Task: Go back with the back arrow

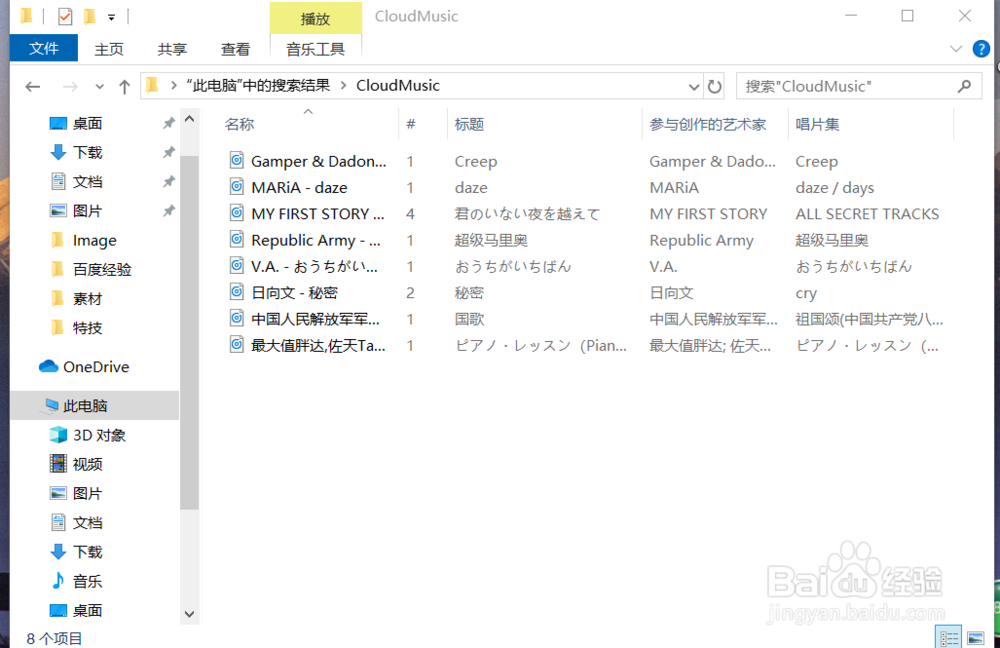Action: [33, 86]
